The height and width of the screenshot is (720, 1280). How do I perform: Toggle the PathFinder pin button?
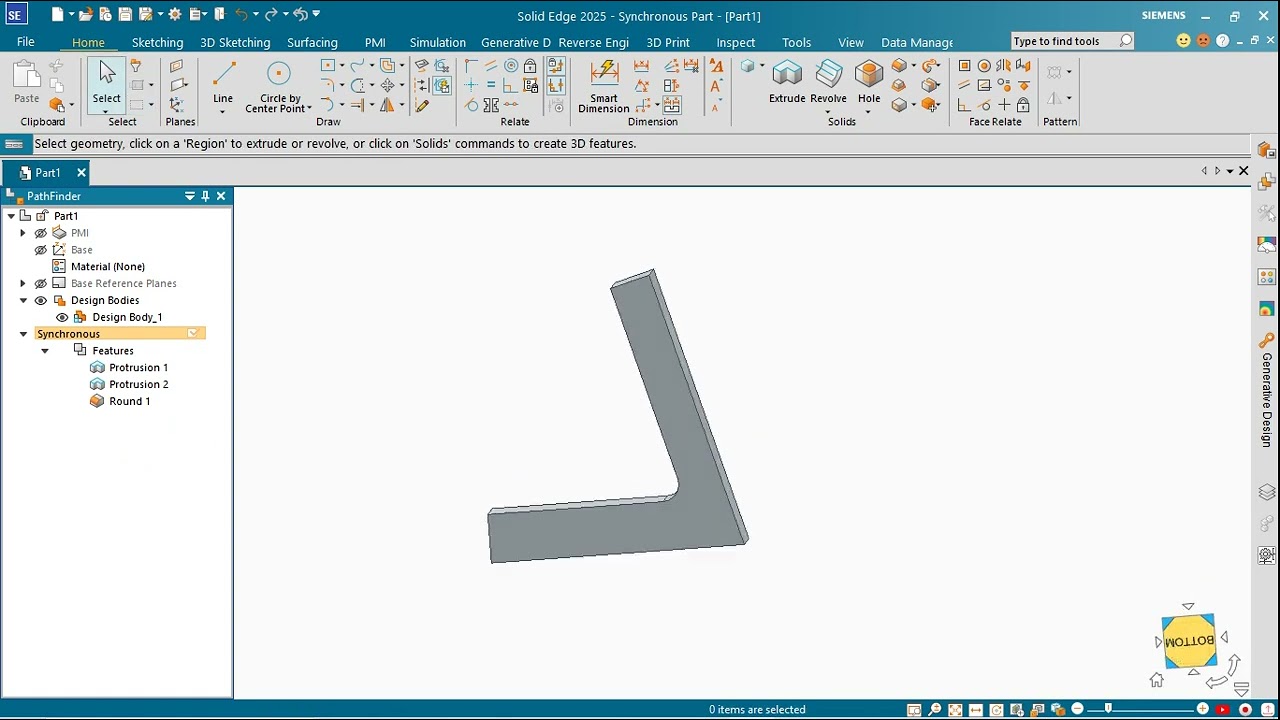205,196
